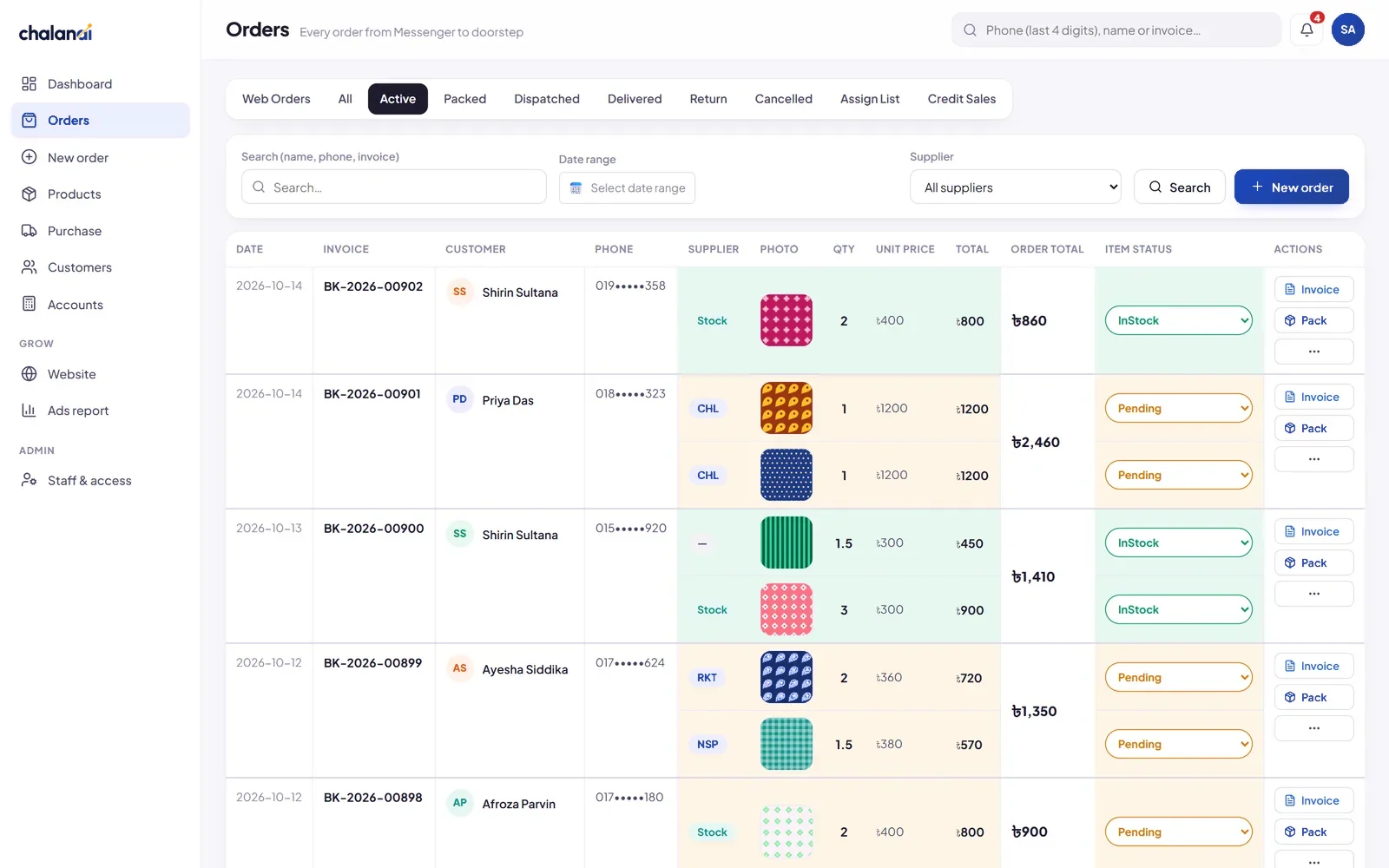Click the name, phone, invoice search field

point(393,187)
